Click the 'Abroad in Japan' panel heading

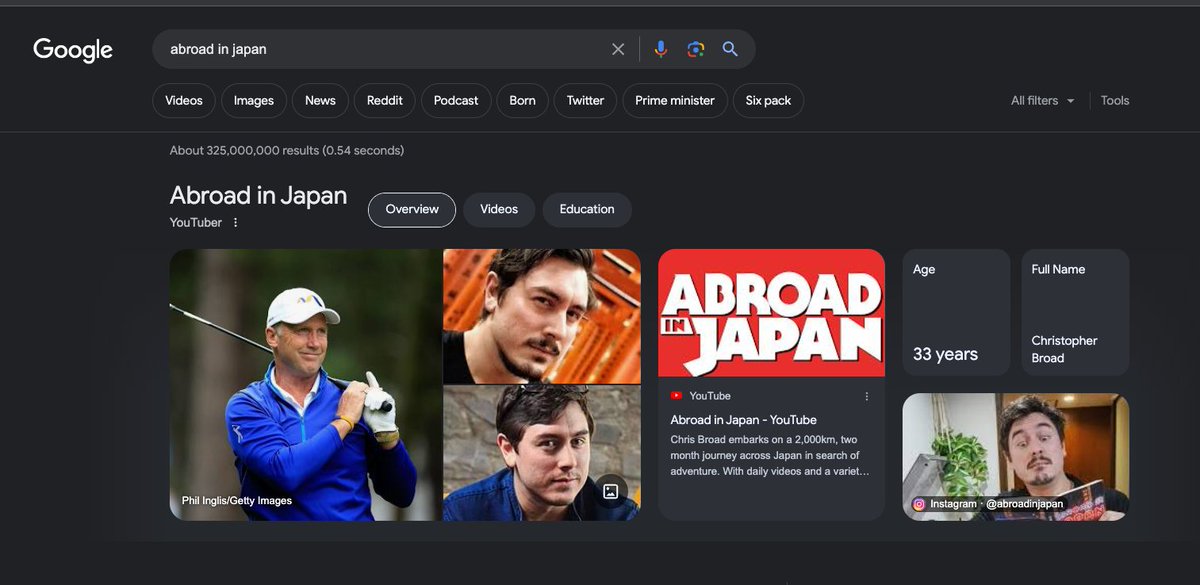pyautogui.click(x=258, y=196)
